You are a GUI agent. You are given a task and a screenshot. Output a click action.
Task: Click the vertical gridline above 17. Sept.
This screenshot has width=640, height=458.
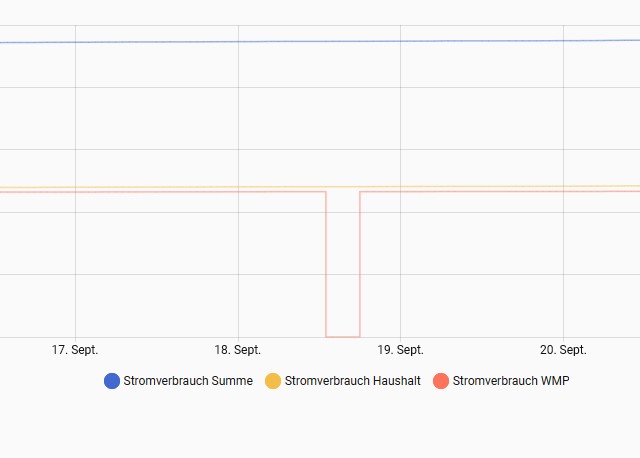75,120
